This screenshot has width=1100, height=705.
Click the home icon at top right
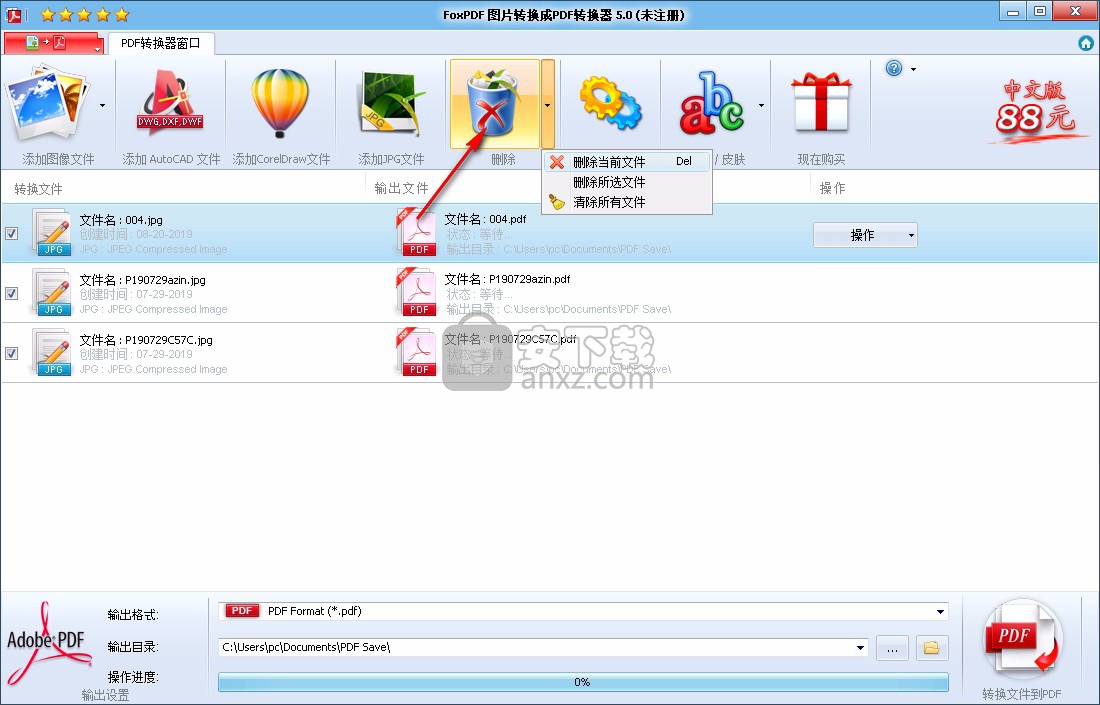(x=1085, y=43)
